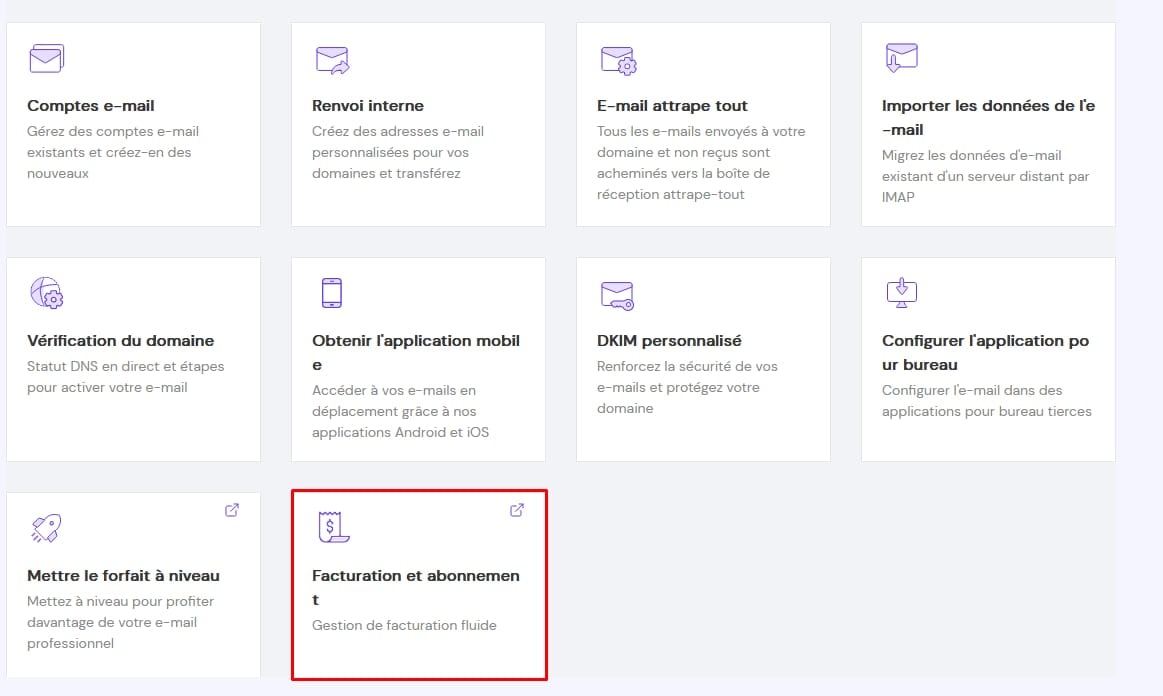Click the Vérification du domaine globe icon
1163x696 pixels.
tap(46, 293)
